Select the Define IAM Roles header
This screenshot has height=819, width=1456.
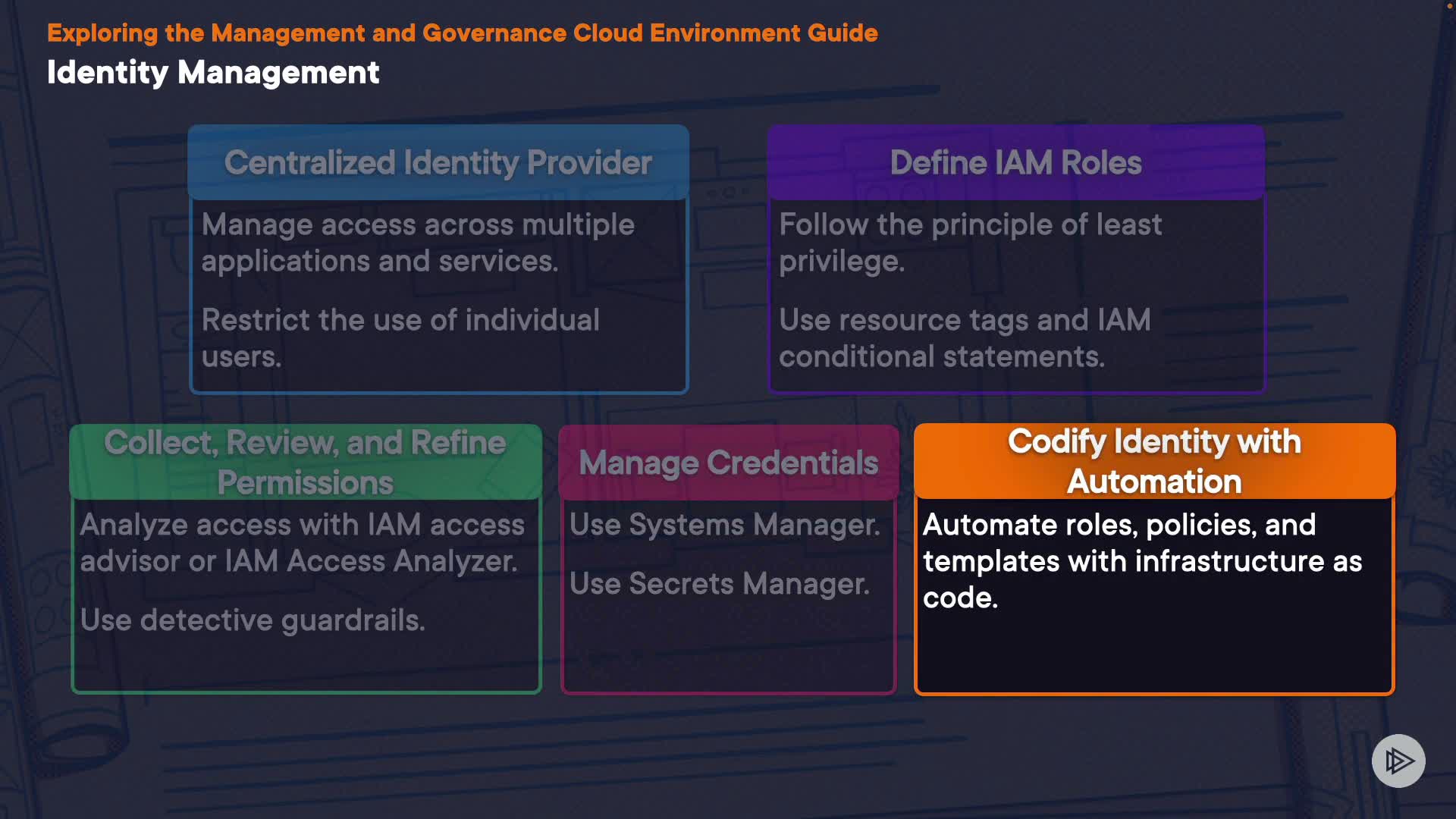(x=1015, y=162)
